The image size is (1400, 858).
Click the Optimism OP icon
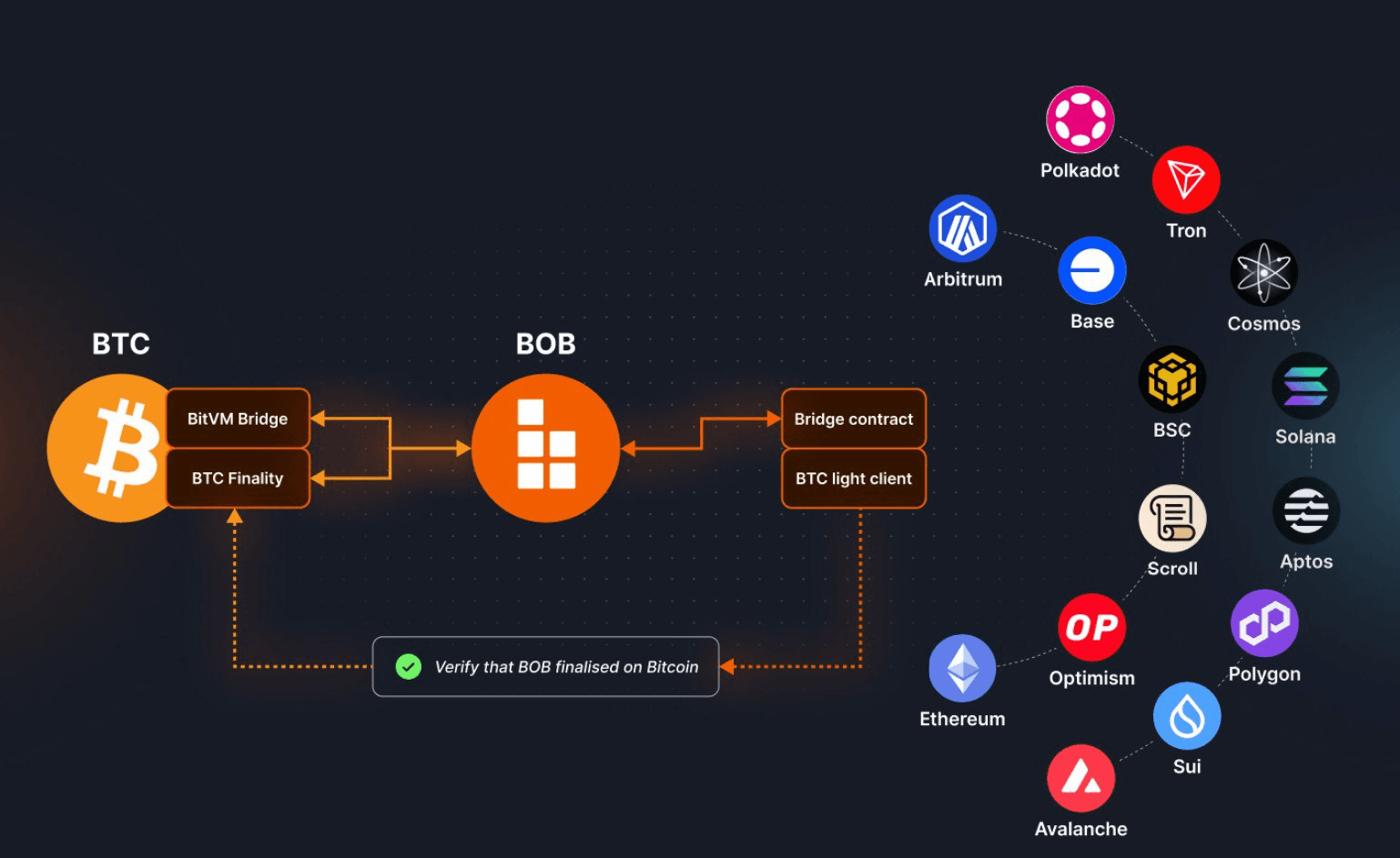click(x=1092, y=627)
